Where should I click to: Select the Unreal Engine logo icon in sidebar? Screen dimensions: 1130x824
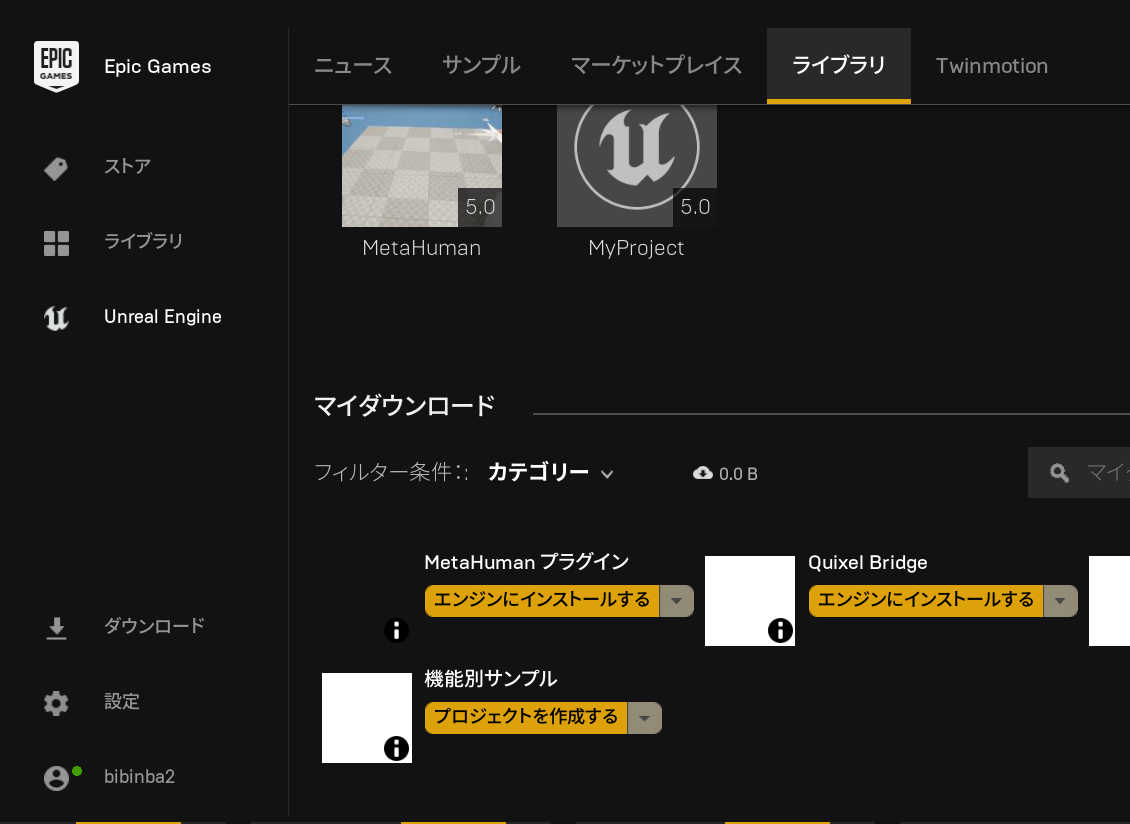(x=56, y=318)
